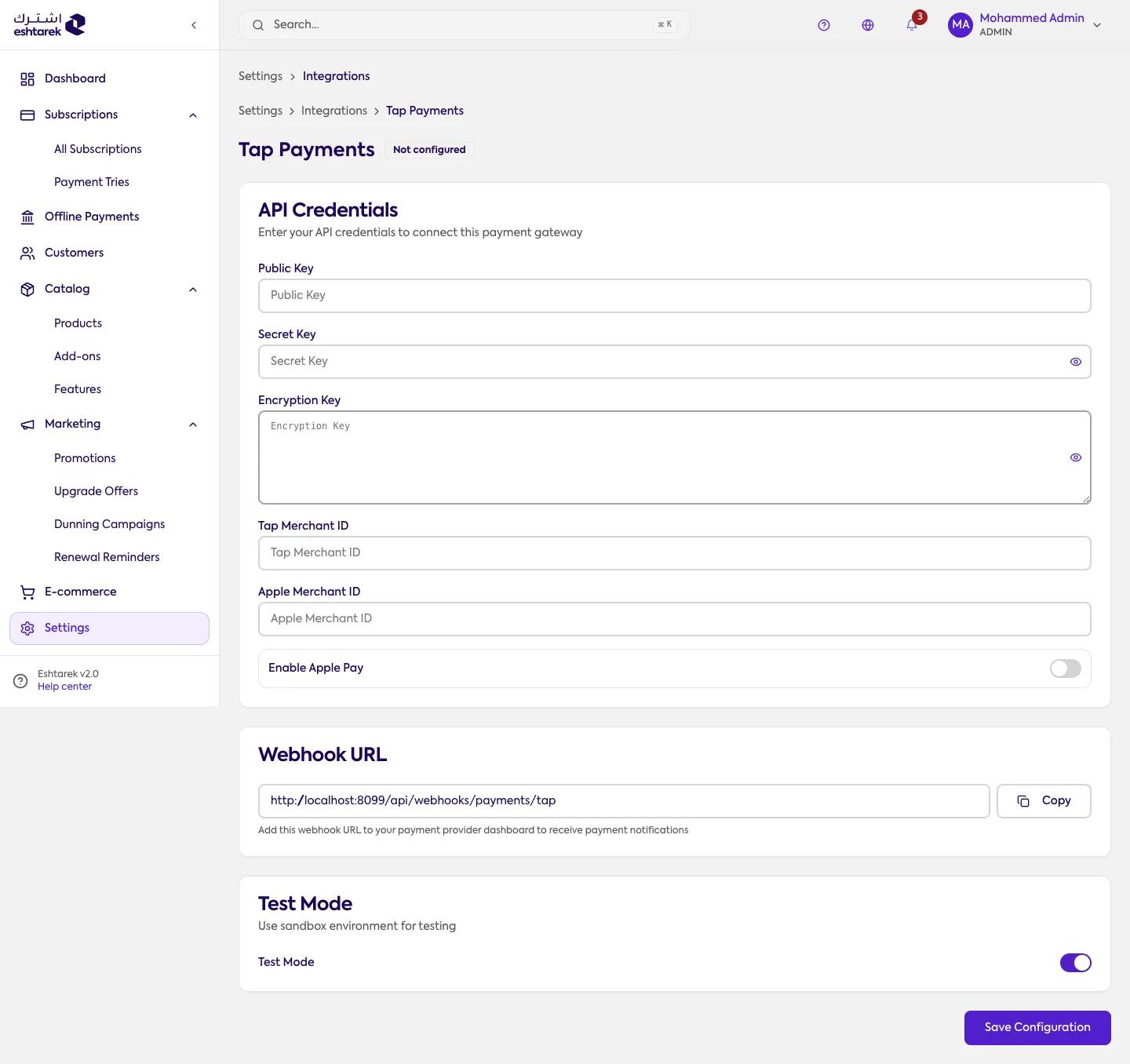The height and width of the screenshot is (1064, 1130).
Task: Click the Catalog box icon
Action: [27, 289]
